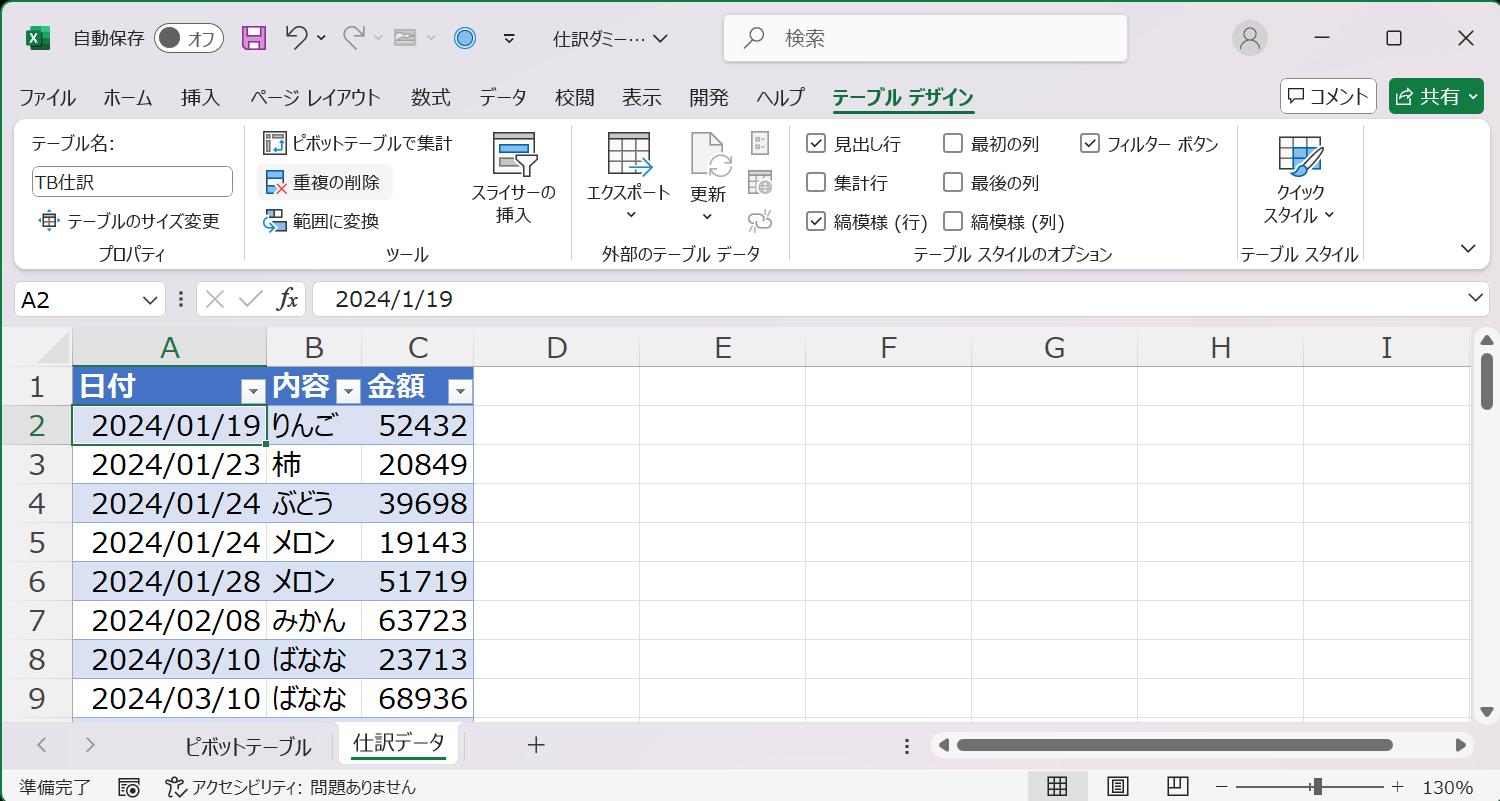Disable the 縞模様 (行) checkbox
The image size is (1500, 801).
pyautogui.click(x=816, y=221)
